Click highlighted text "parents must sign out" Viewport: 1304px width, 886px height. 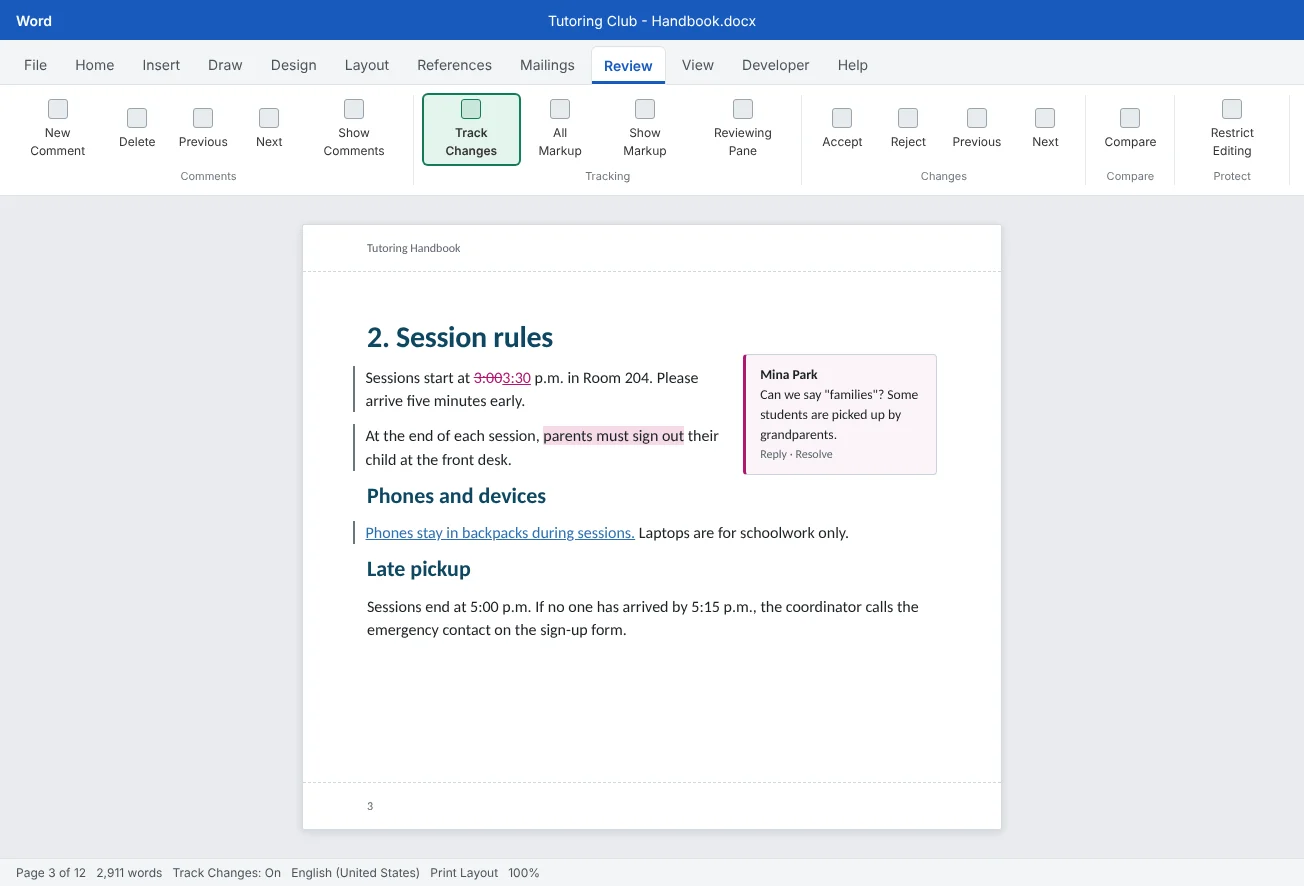point(613,436)
